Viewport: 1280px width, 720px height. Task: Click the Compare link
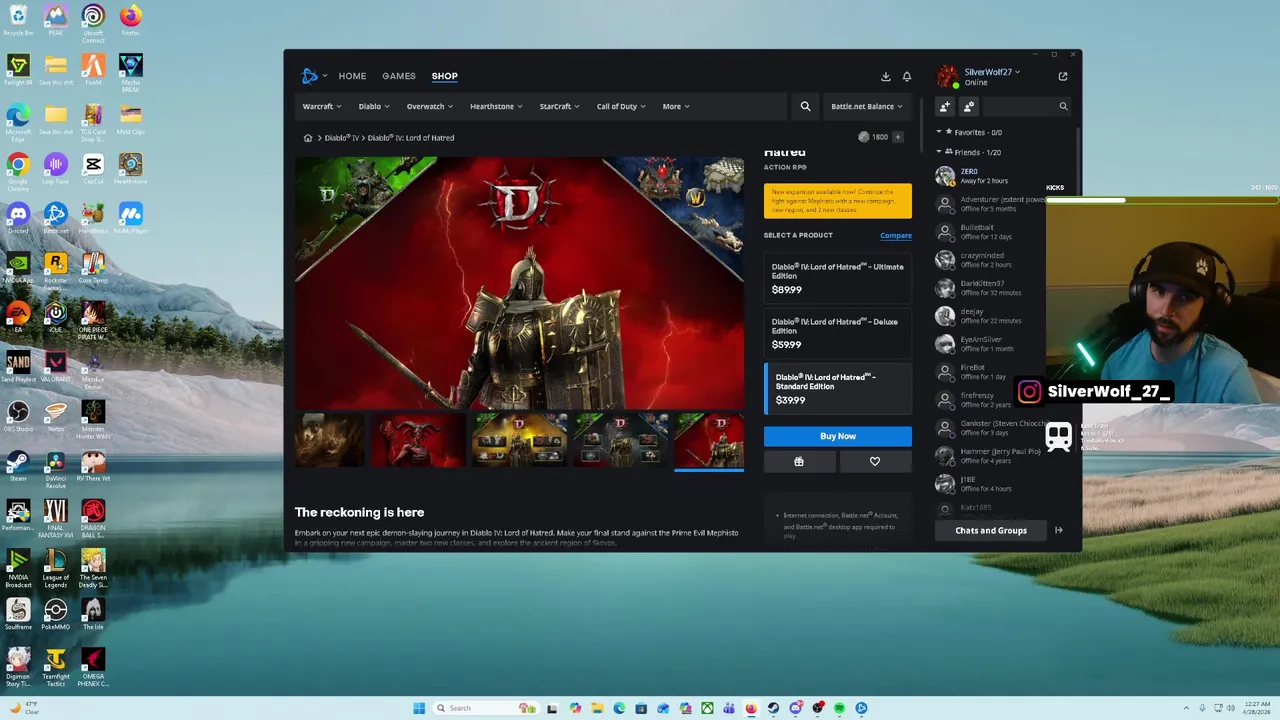coord(896,235)
